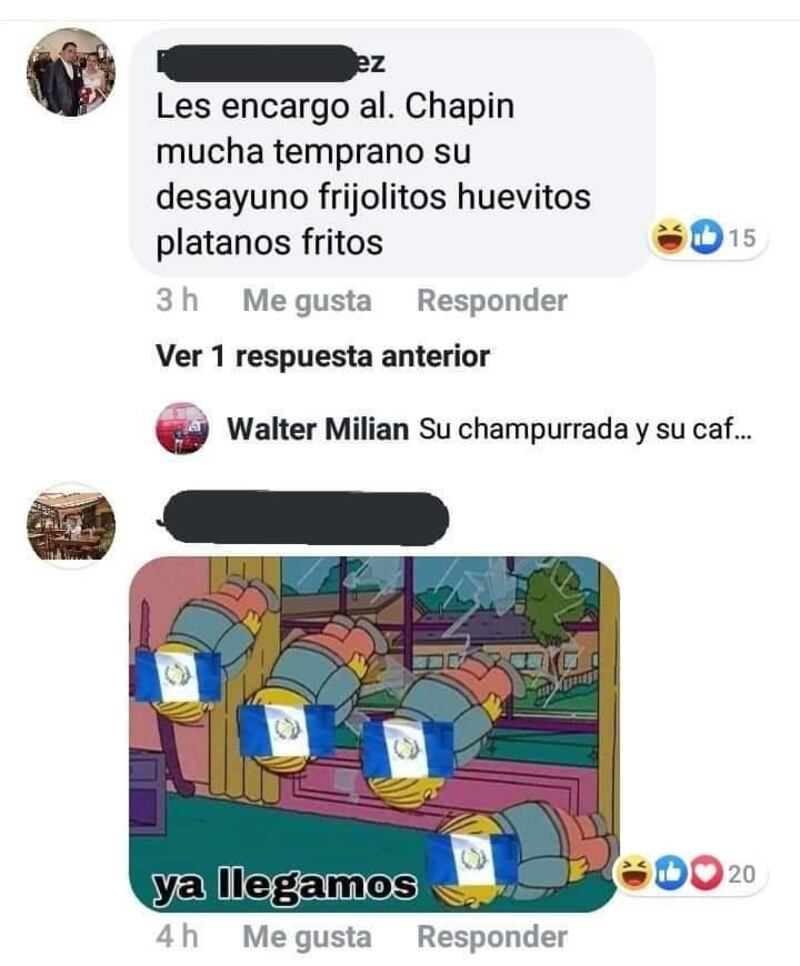This screenshot has width=800, height=966.
Task: Click the blue like reaction beside count 15
Action: (x=706, y=237)
